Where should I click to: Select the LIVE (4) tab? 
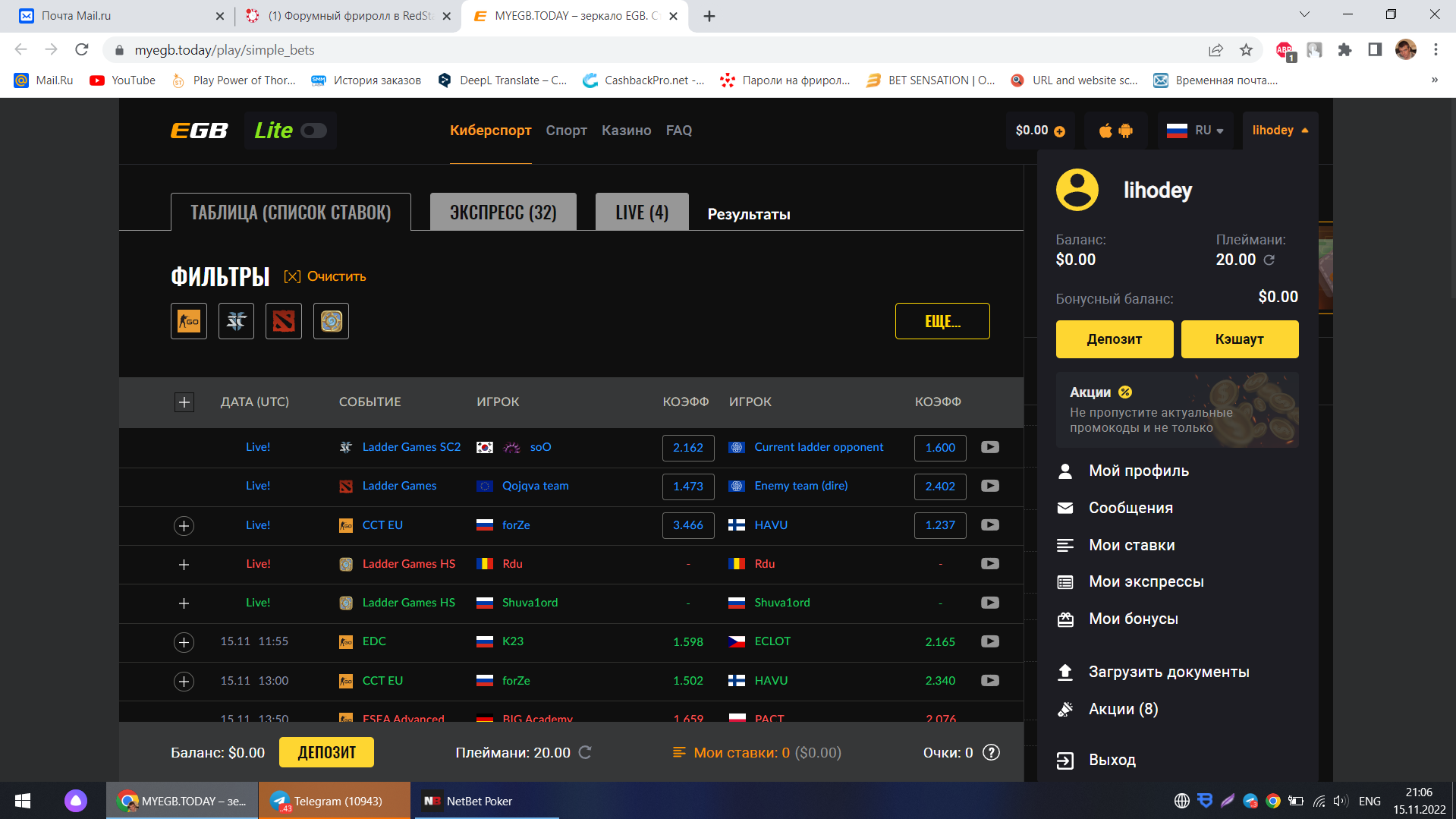pos(642,212)
